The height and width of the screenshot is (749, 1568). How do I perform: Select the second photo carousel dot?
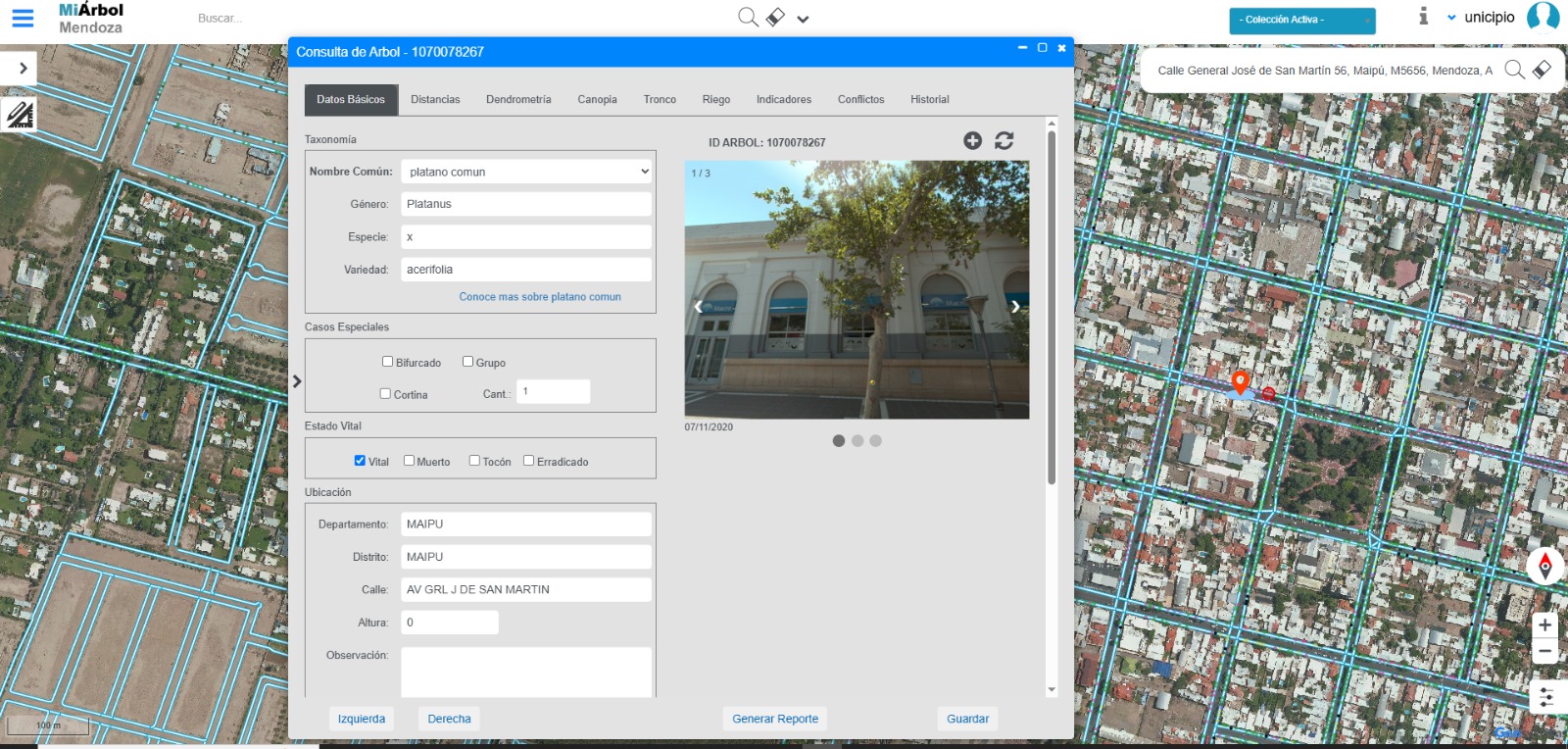tap(857, 441)
